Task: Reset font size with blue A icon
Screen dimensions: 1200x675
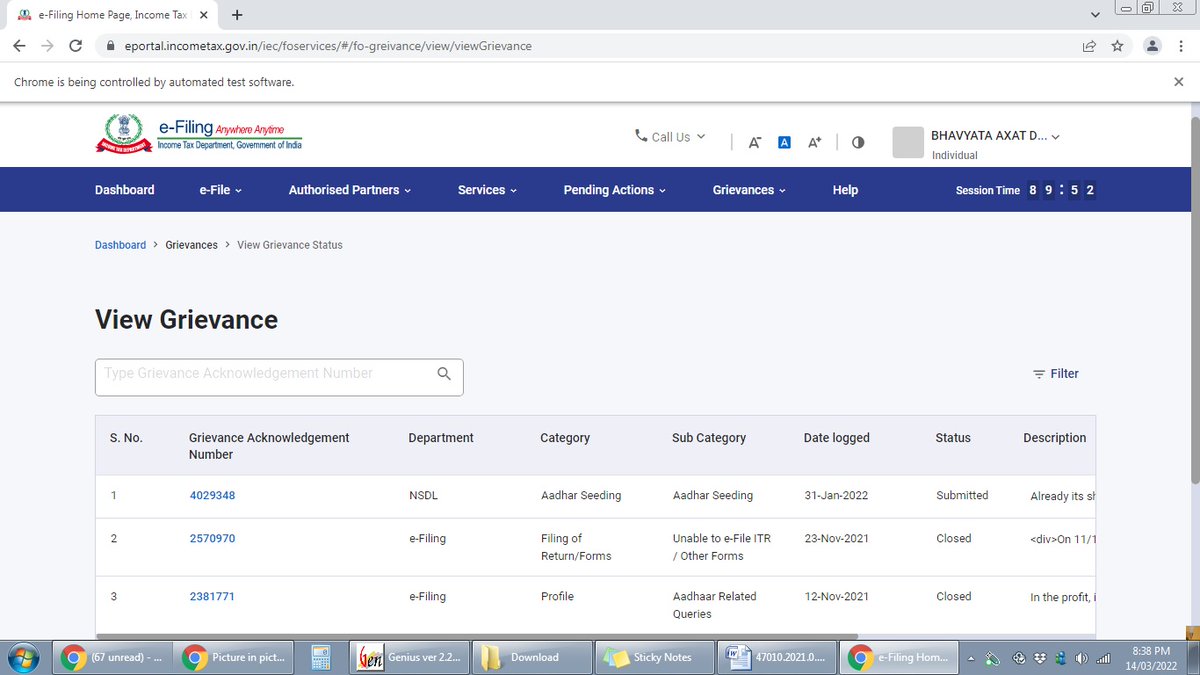Action: pos(785,142)
